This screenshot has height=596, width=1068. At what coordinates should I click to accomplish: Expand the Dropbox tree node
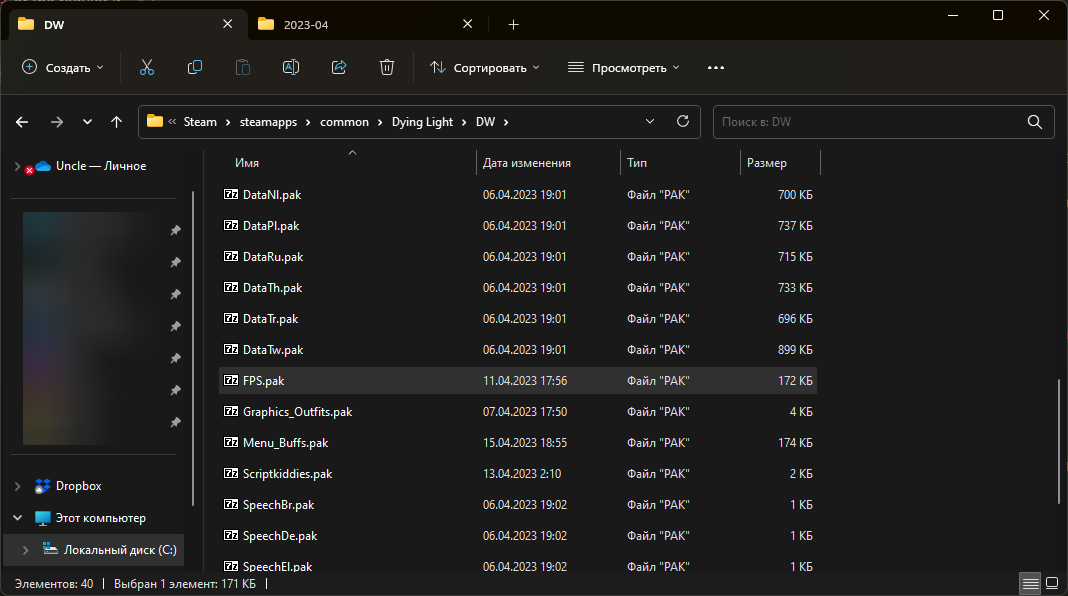(x=18, y=486)
